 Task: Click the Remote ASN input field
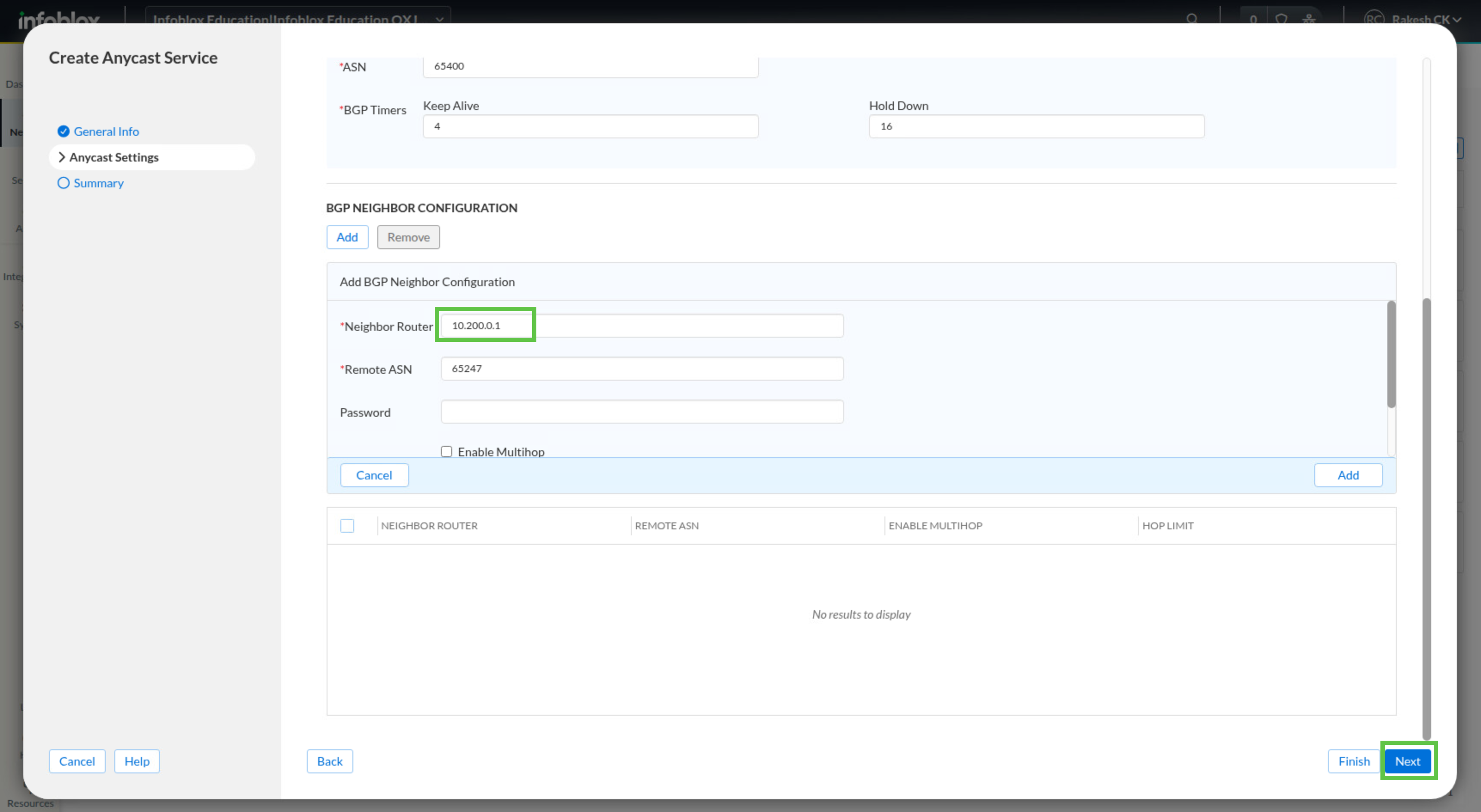(x=642, y=368)
